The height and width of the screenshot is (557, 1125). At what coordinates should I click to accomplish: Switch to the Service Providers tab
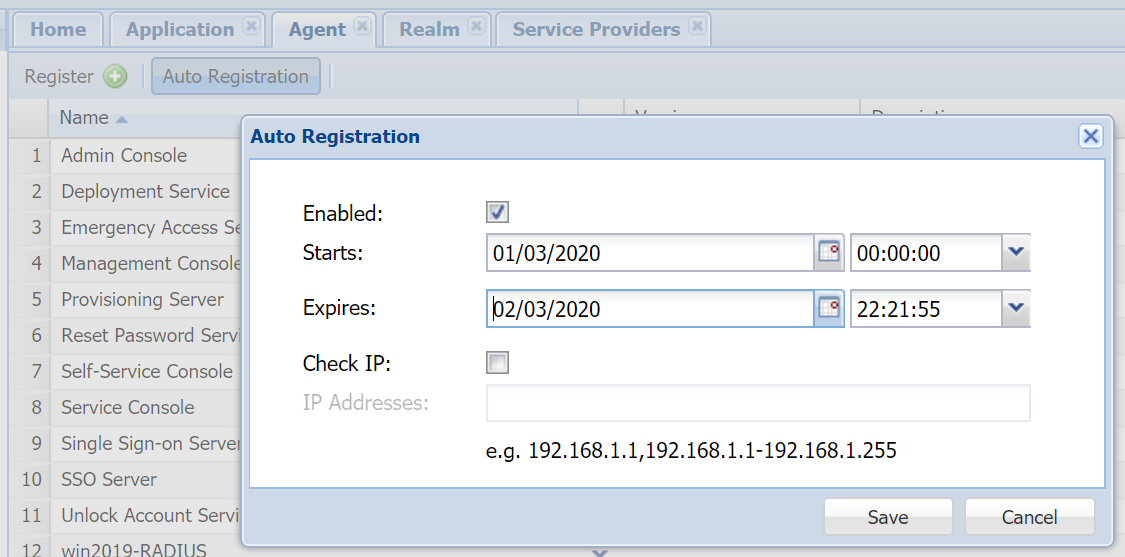[596, 29]
